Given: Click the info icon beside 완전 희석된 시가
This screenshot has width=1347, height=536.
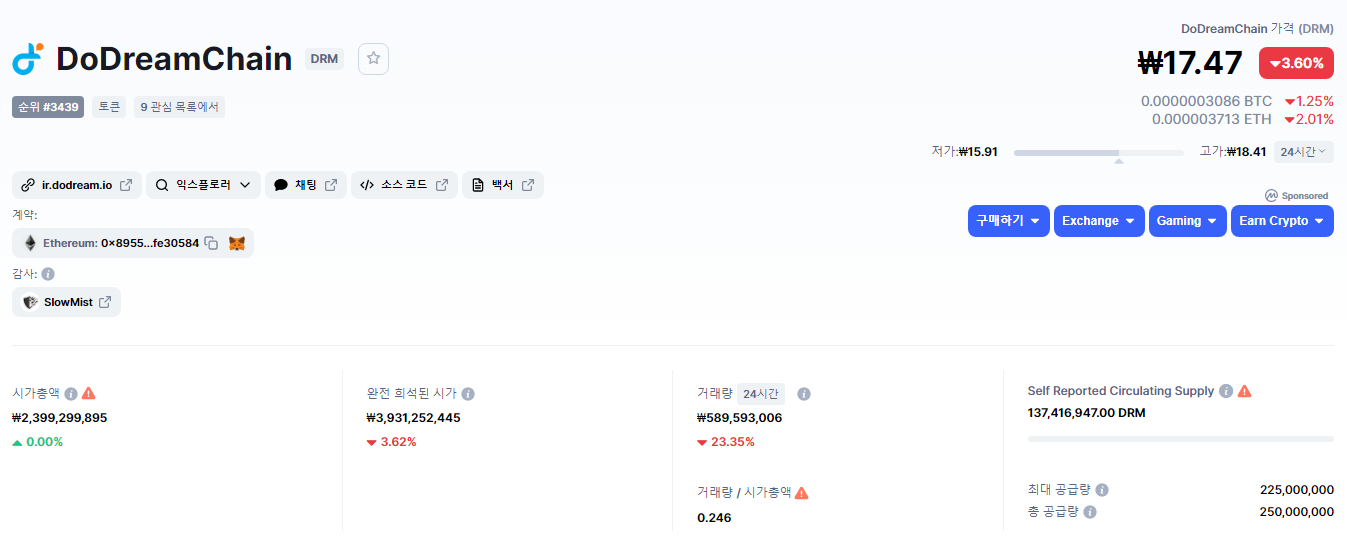Looking at the screenshot, I should 468,394.
